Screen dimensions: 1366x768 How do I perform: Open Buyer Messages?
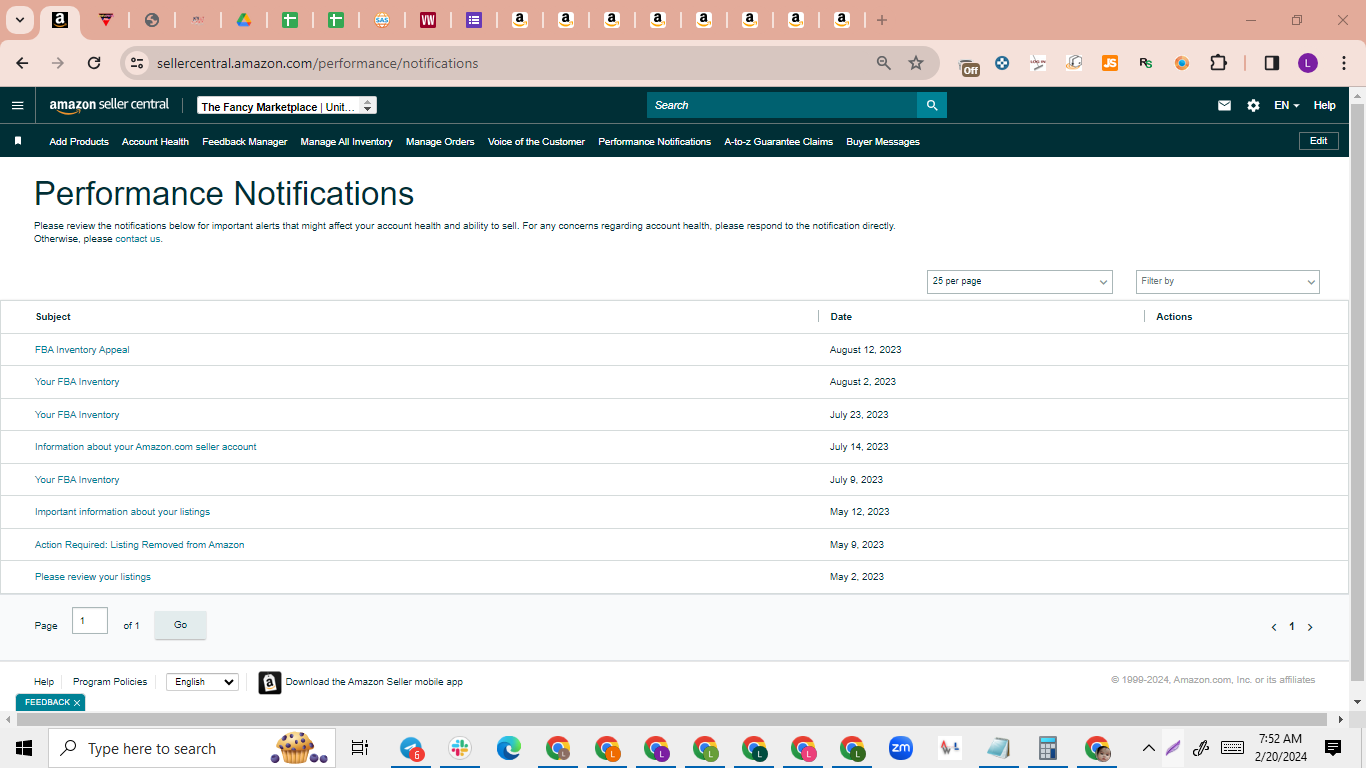pyautogui.click(x=883, y=142)
